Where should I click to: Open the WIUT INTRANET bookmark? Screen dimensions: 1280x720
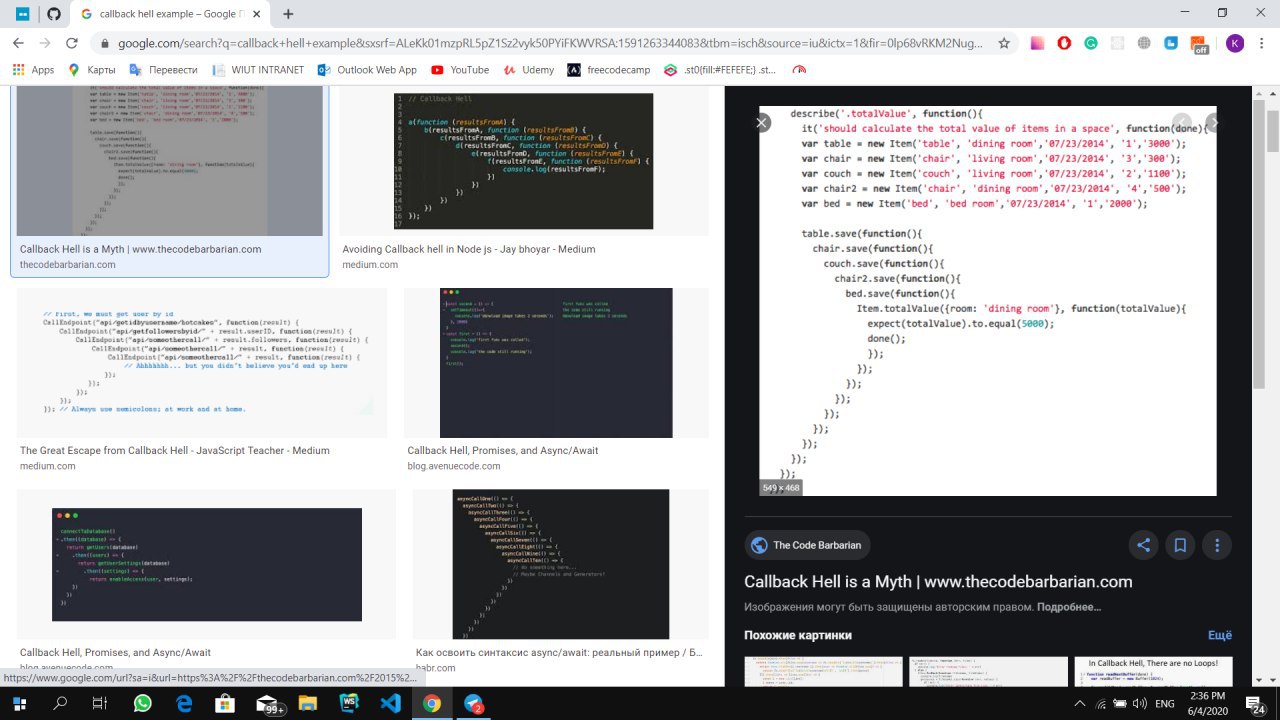(x=260, y=70)
